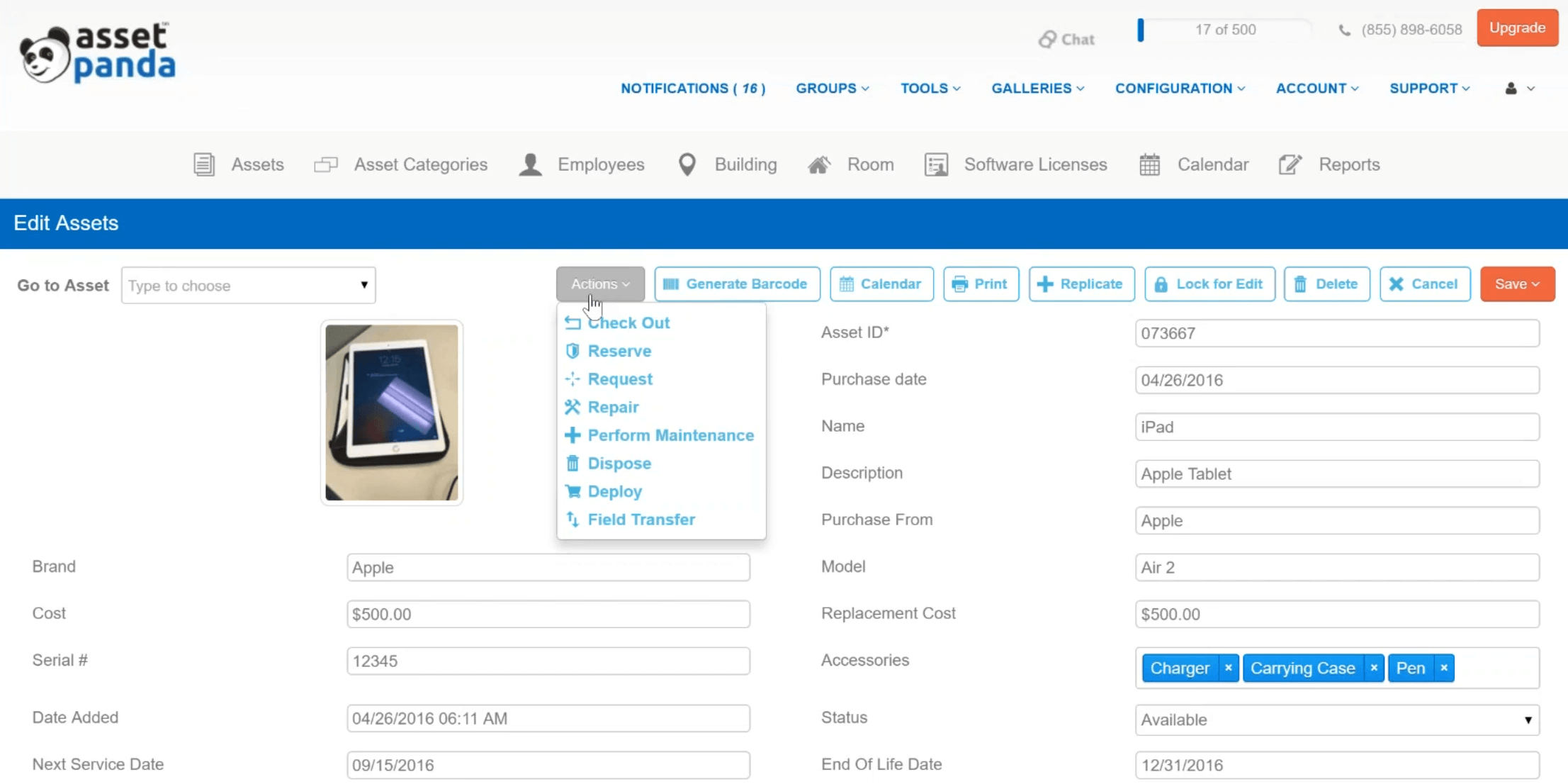
Task: Click the Repair action icon
Action: pos(573,406)
